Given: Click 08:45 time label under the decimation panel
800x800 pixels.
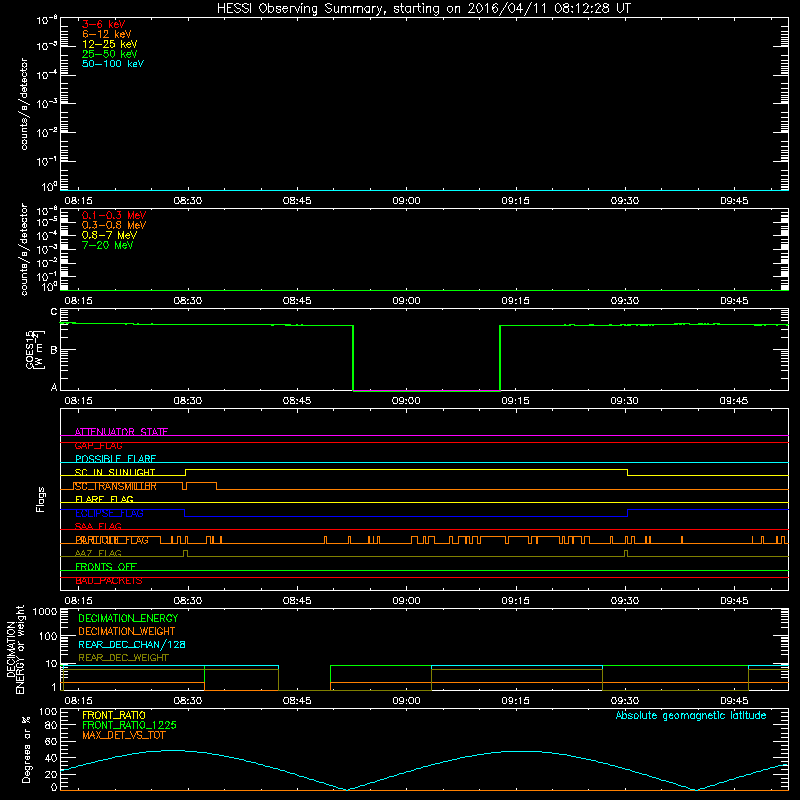Looking at the screenshot, I should pos(297,701).
